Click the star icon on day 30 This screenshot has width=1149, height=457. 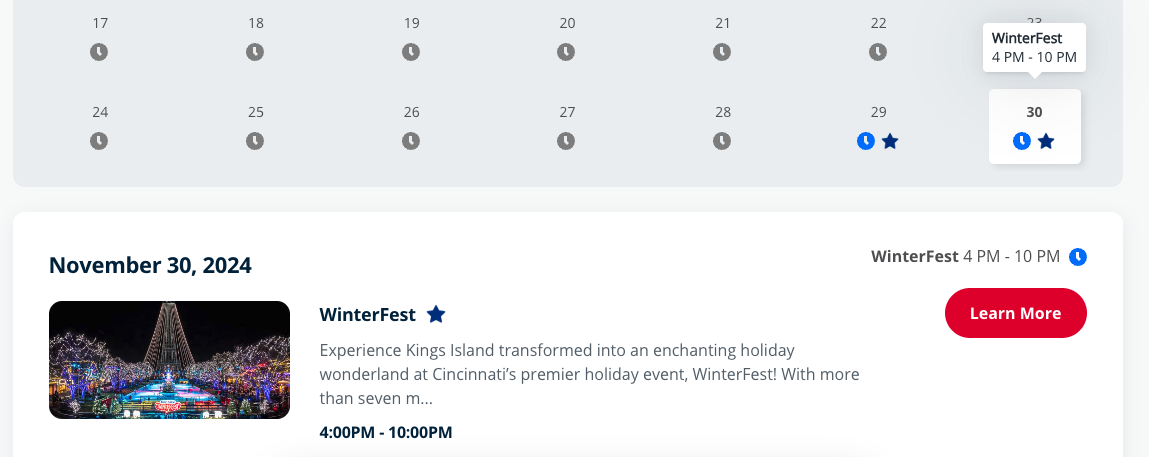pos(1046,141)
